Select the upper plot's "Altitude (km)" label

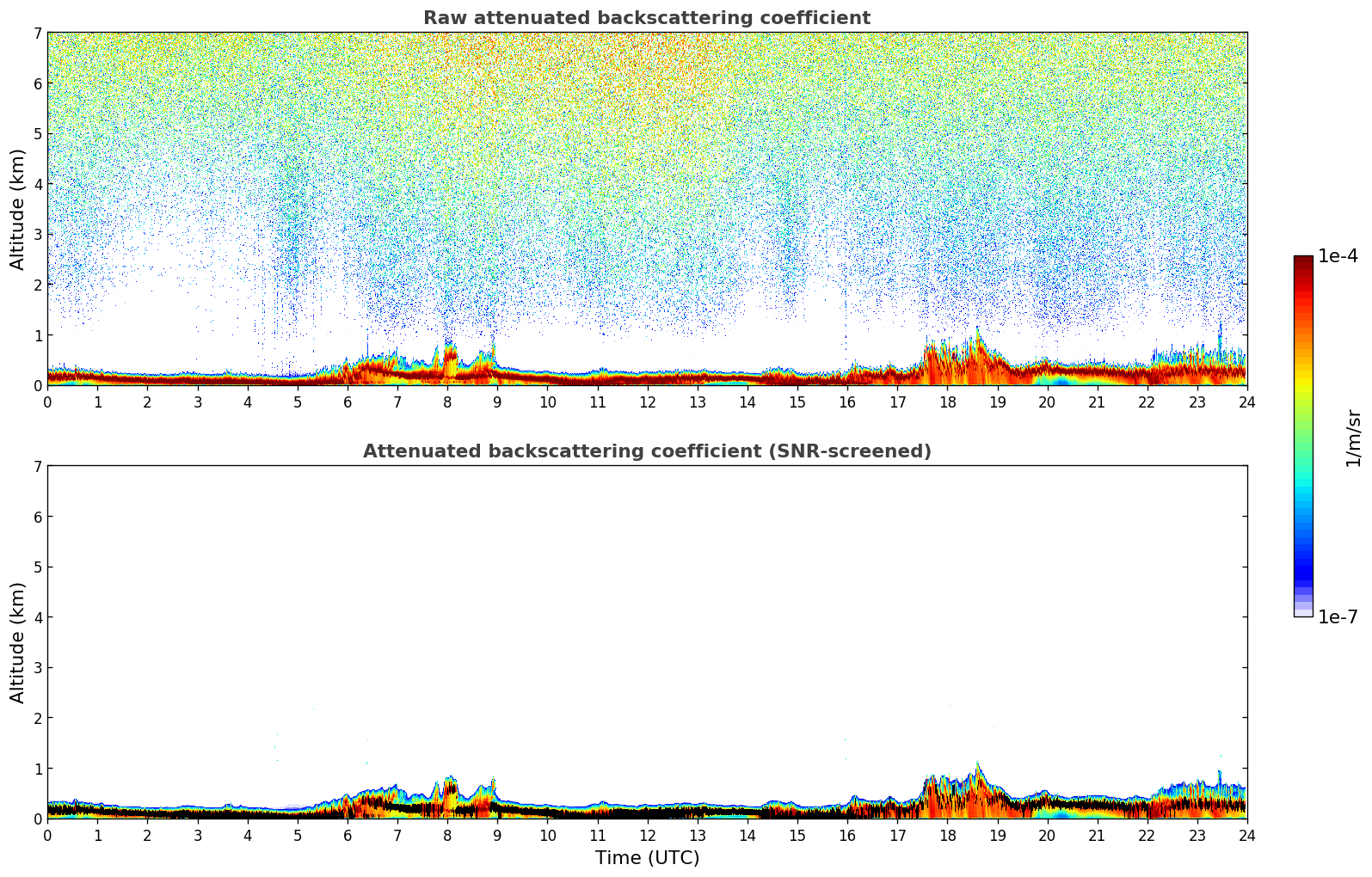click(18, 209)
